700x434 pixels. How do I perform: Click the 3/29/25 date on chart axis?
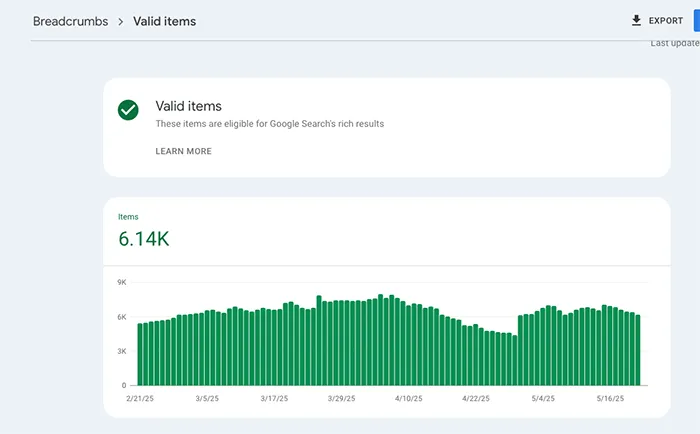coord(342,398)
